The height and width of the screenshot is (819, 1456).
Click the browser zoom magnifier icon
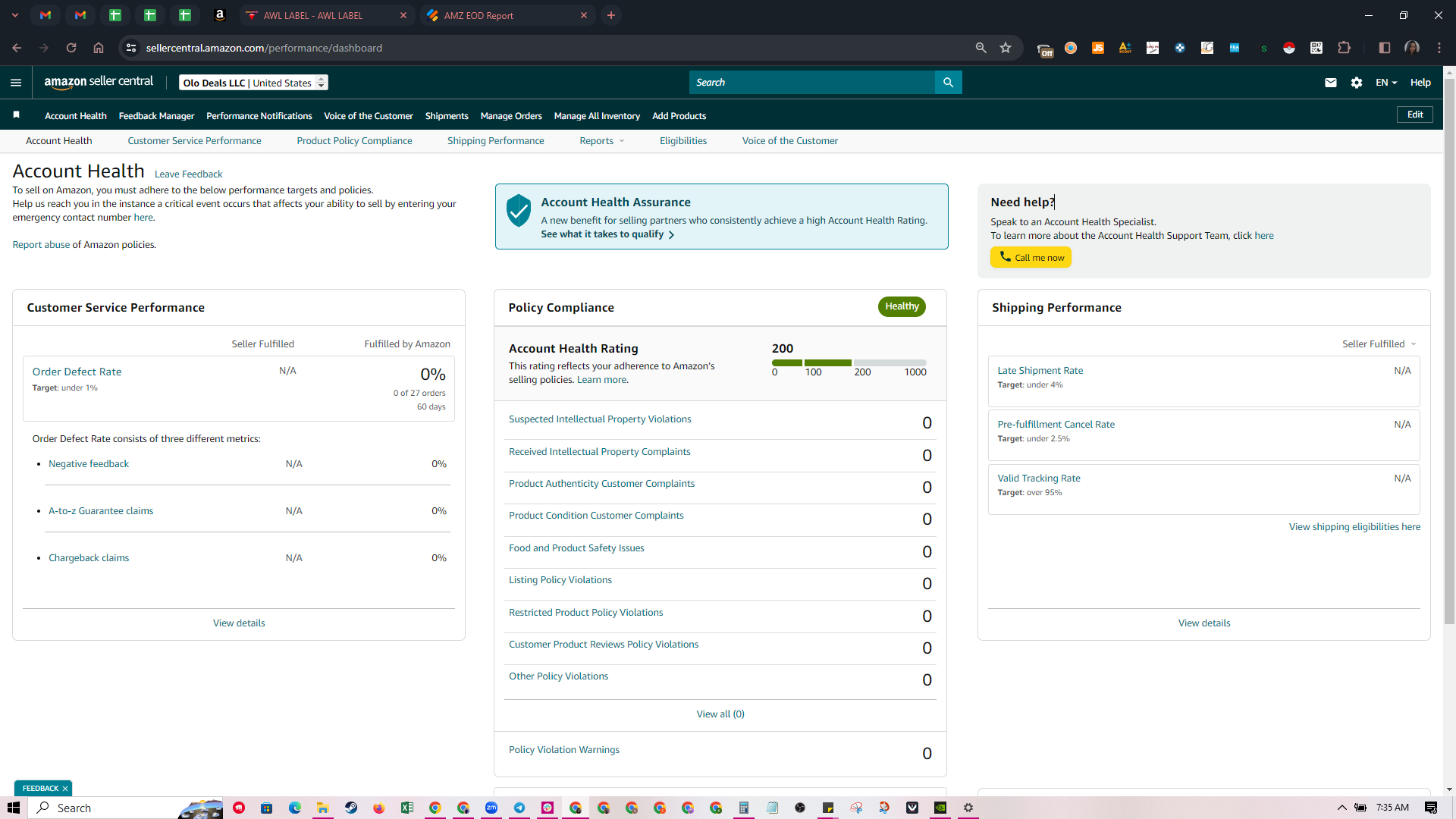(981, 48)
